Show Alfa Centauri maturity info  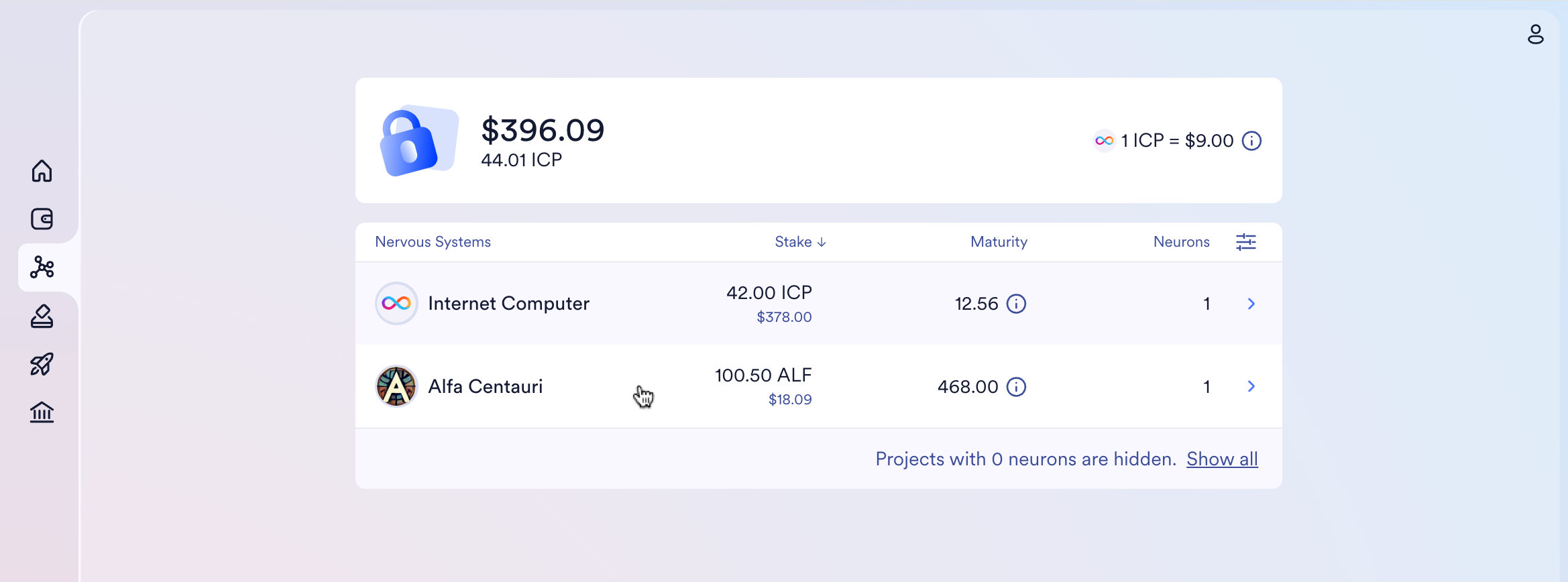[1017, 387]
